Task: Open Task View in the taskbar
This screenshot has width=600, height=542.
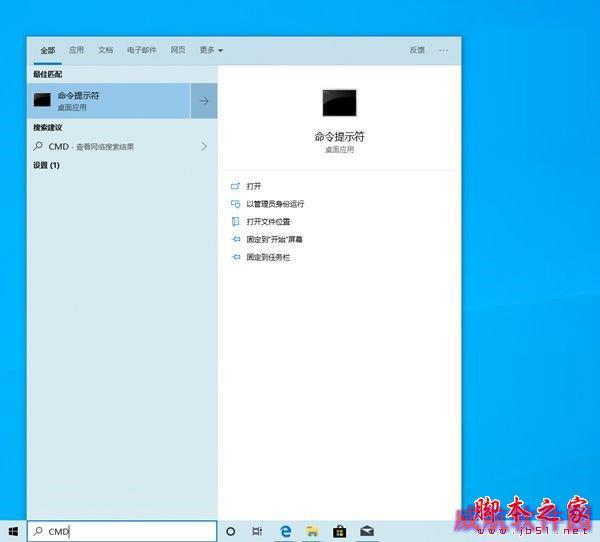Action: tap(258, 531)
